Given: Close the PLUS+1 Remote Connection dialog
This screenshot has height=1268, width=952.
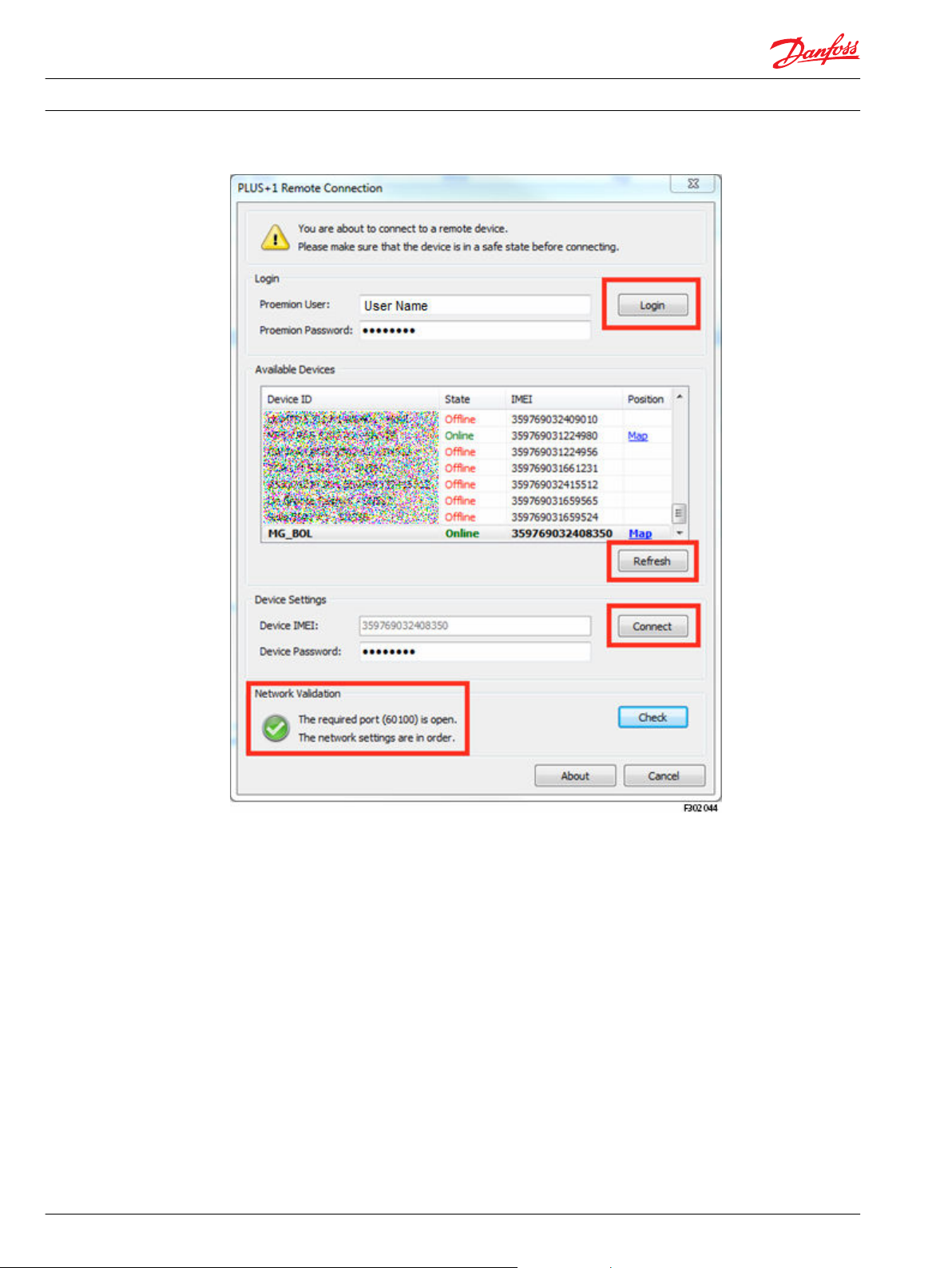Looking at the screenshot, I should 692,184.
